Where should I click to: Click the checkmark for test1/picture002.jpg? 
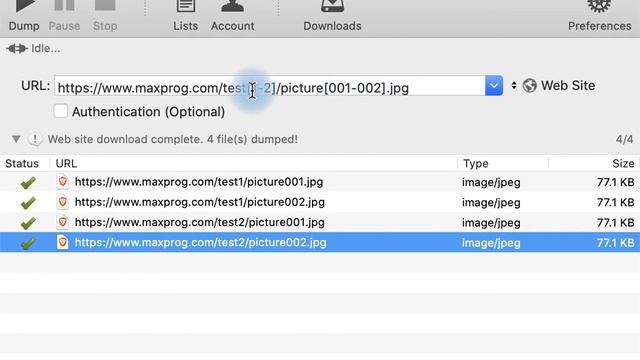point(28,202)
